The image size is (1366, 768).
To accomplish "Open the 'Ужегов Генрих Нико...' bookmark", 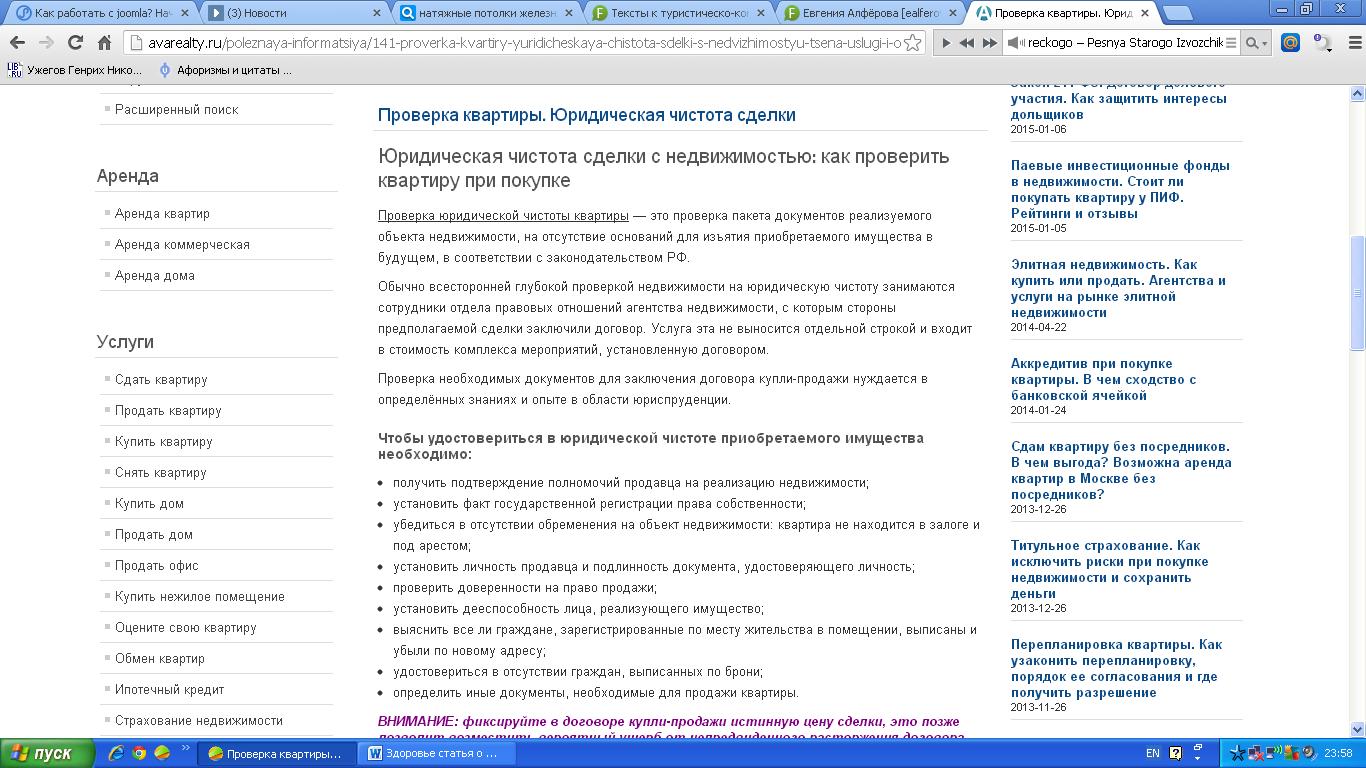I will click(75, 70).
